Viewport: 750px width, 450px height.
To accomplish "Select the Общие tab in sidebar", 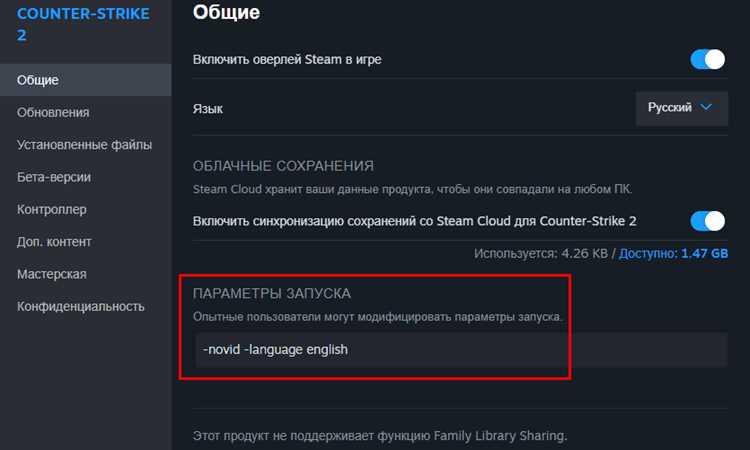I will pos(86,80).
